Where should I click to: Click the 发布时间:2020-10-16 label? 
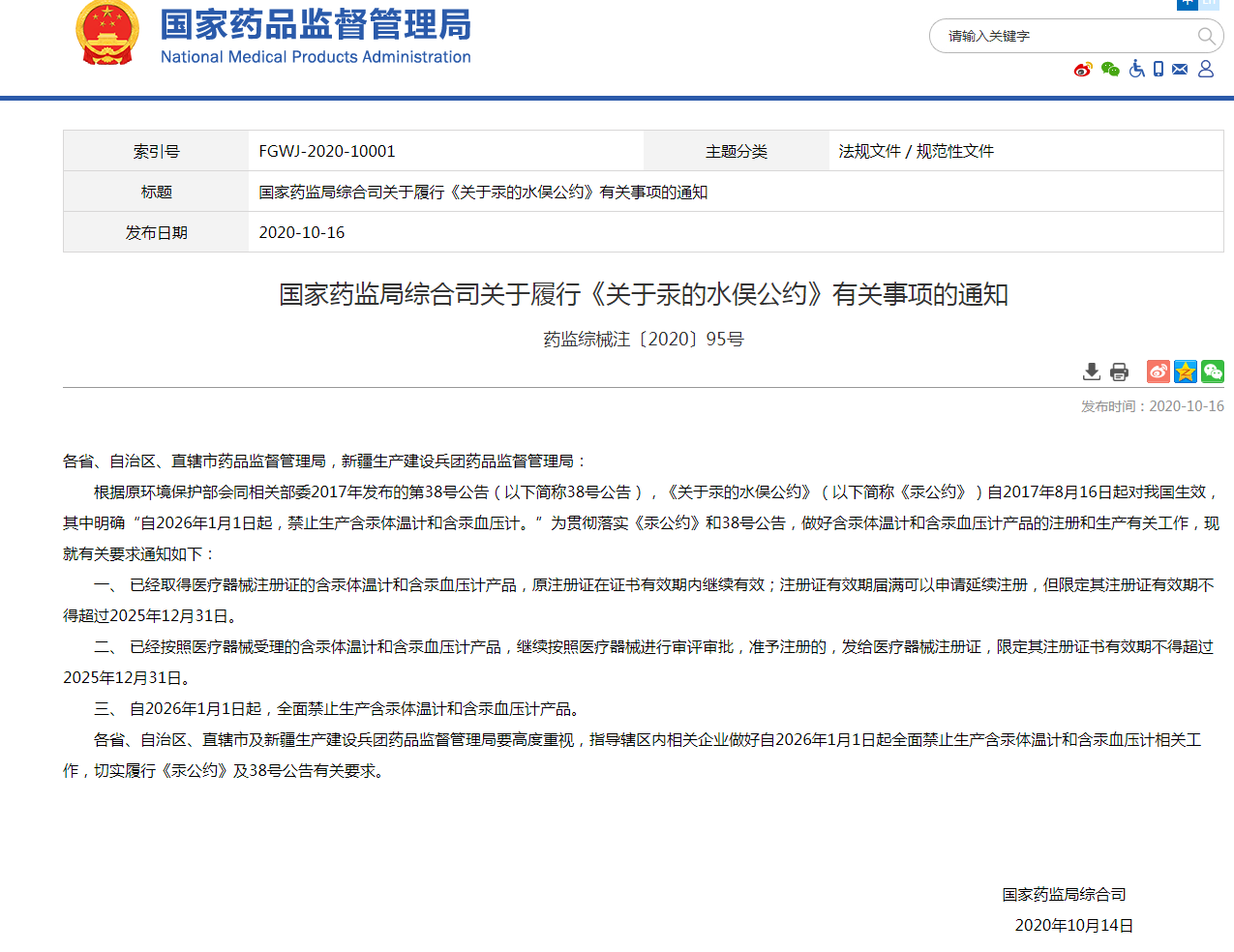point(1153,406)
